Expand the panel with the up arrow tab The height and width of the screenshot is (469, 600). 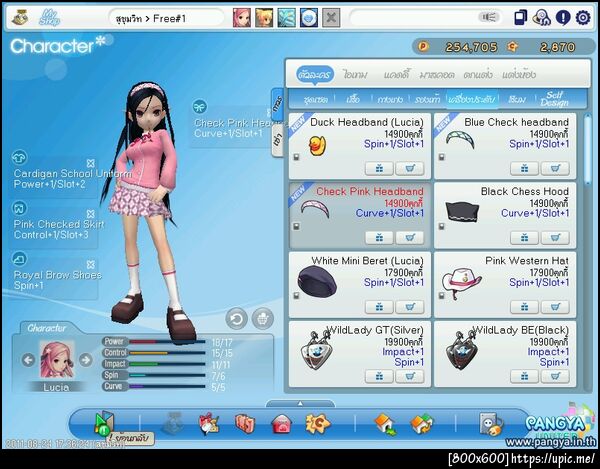tap(300, 403)
